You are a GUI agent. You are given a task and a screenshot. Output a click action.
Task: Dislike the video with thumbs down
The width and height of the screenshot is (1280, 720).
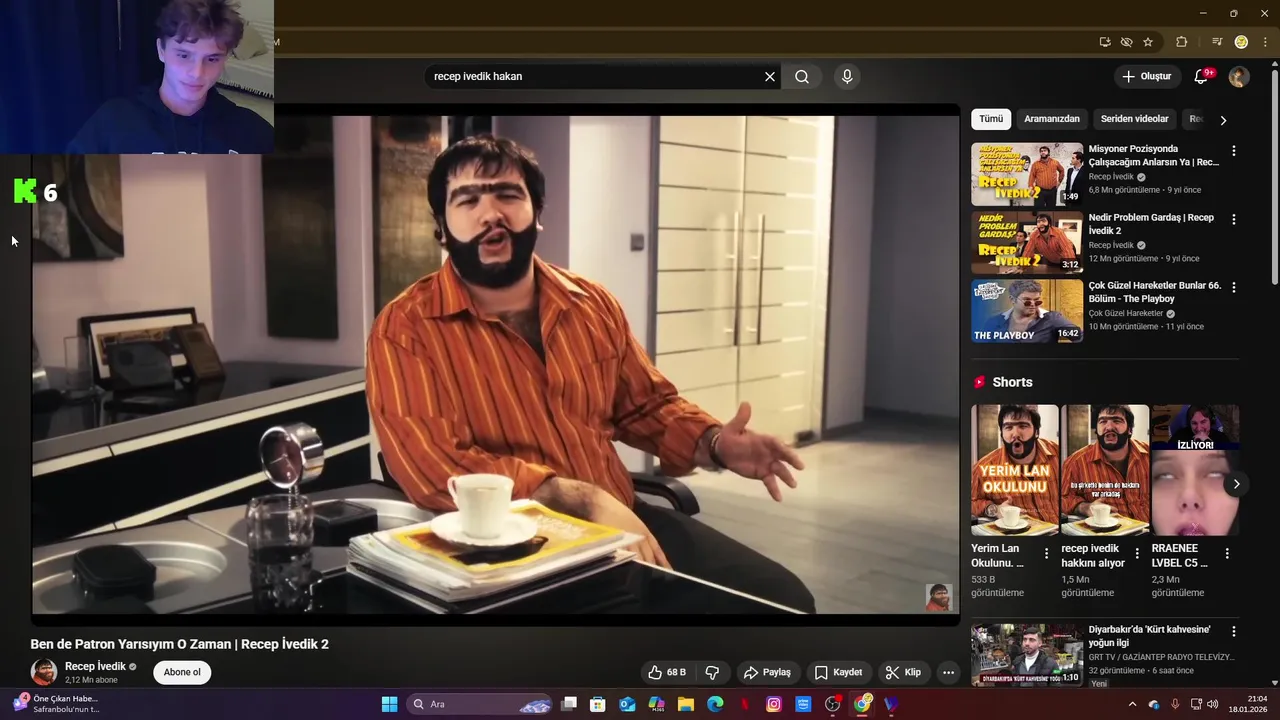(712, 672)
